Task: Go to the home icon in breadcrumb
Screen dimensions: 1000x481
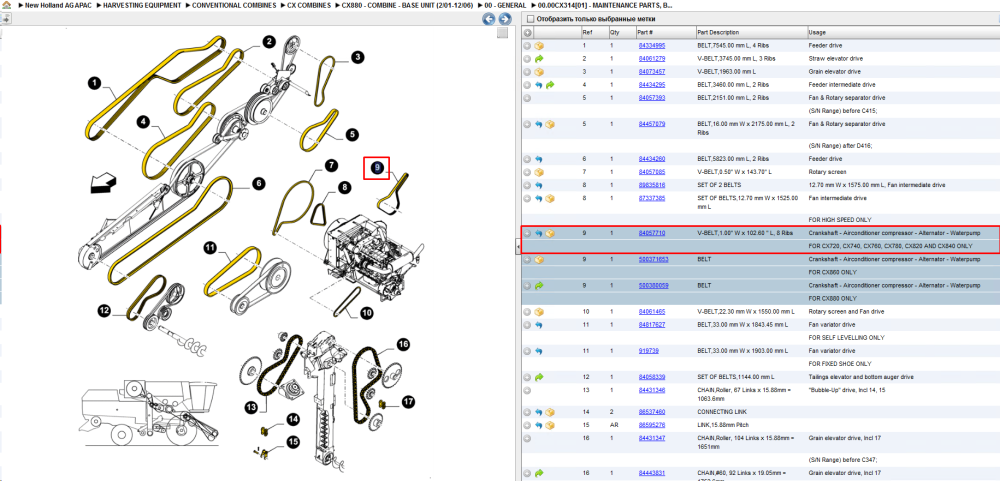Action: click(6, 5)
